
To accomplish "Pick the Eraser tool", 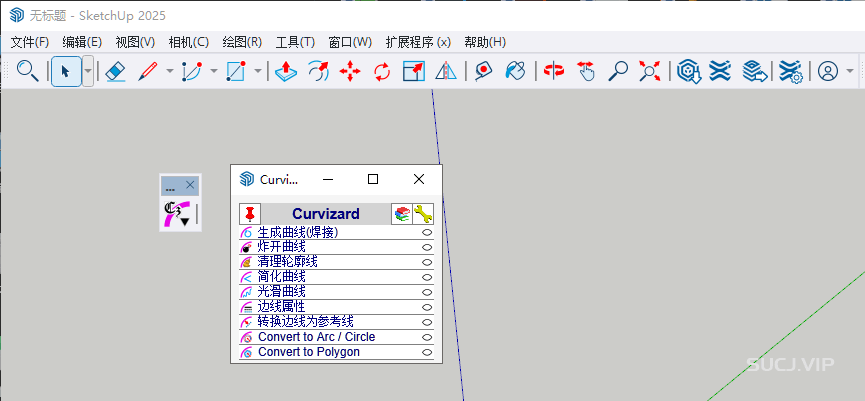I will tap(115, 71).
